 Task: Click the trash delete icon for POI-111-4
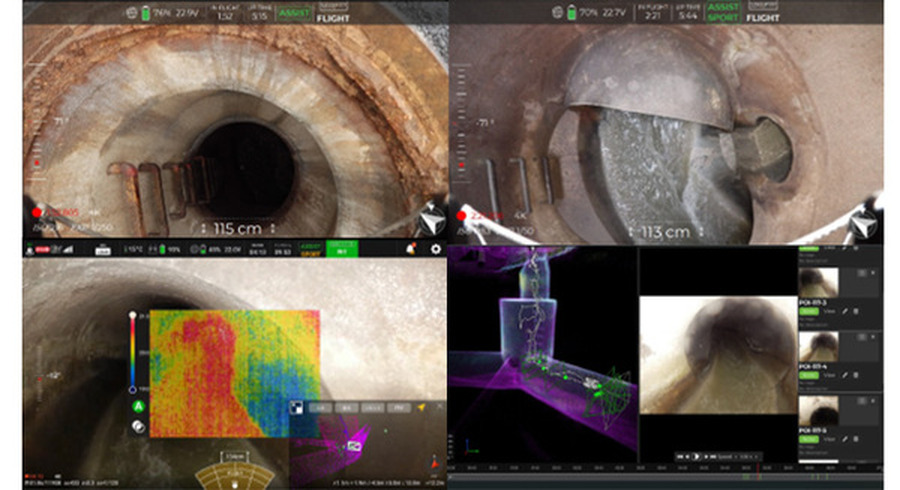pyautogui.click(x=856, y=374)
